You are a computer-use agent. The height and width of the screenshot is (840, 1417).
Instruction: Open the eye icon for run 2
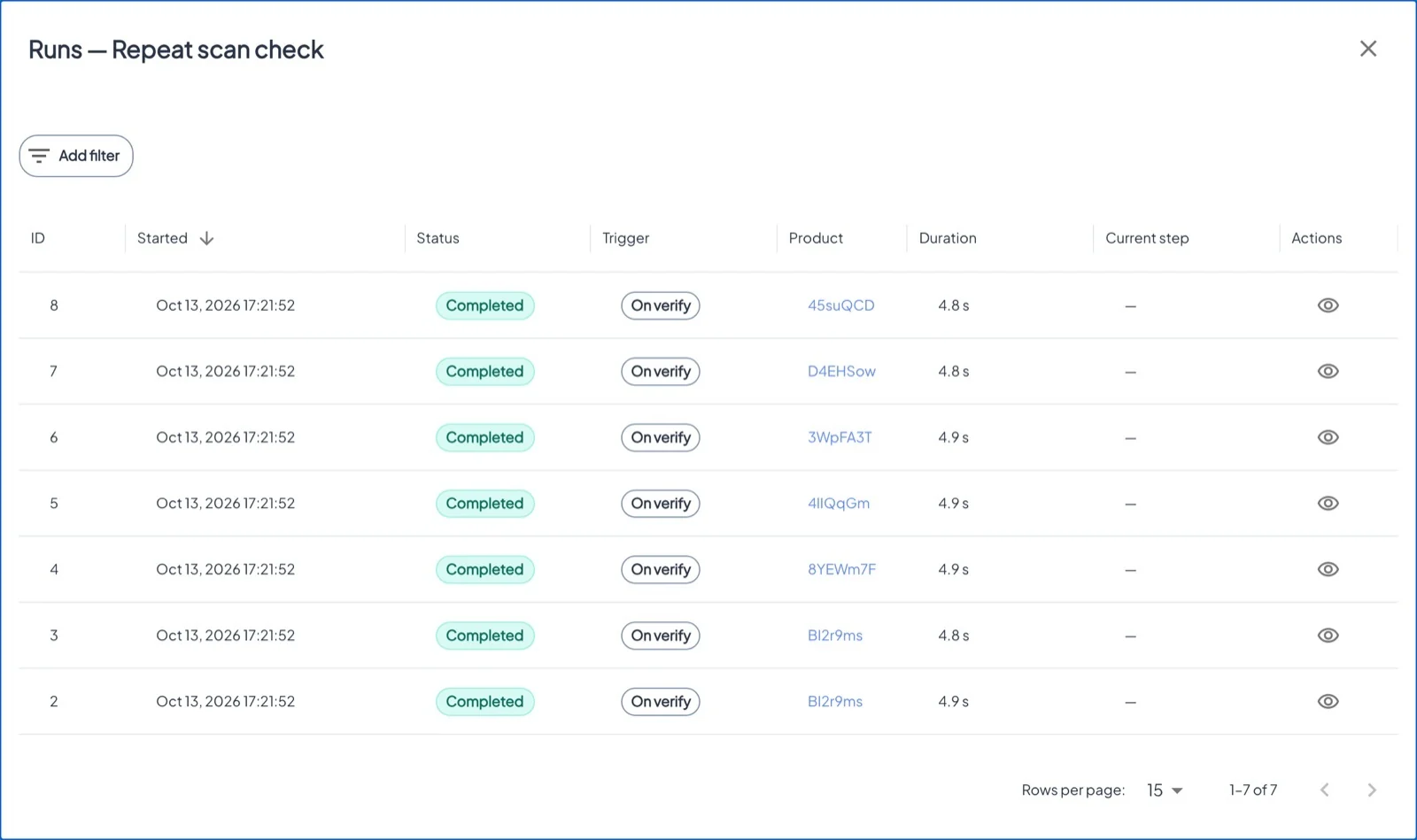coord(1328,701)
